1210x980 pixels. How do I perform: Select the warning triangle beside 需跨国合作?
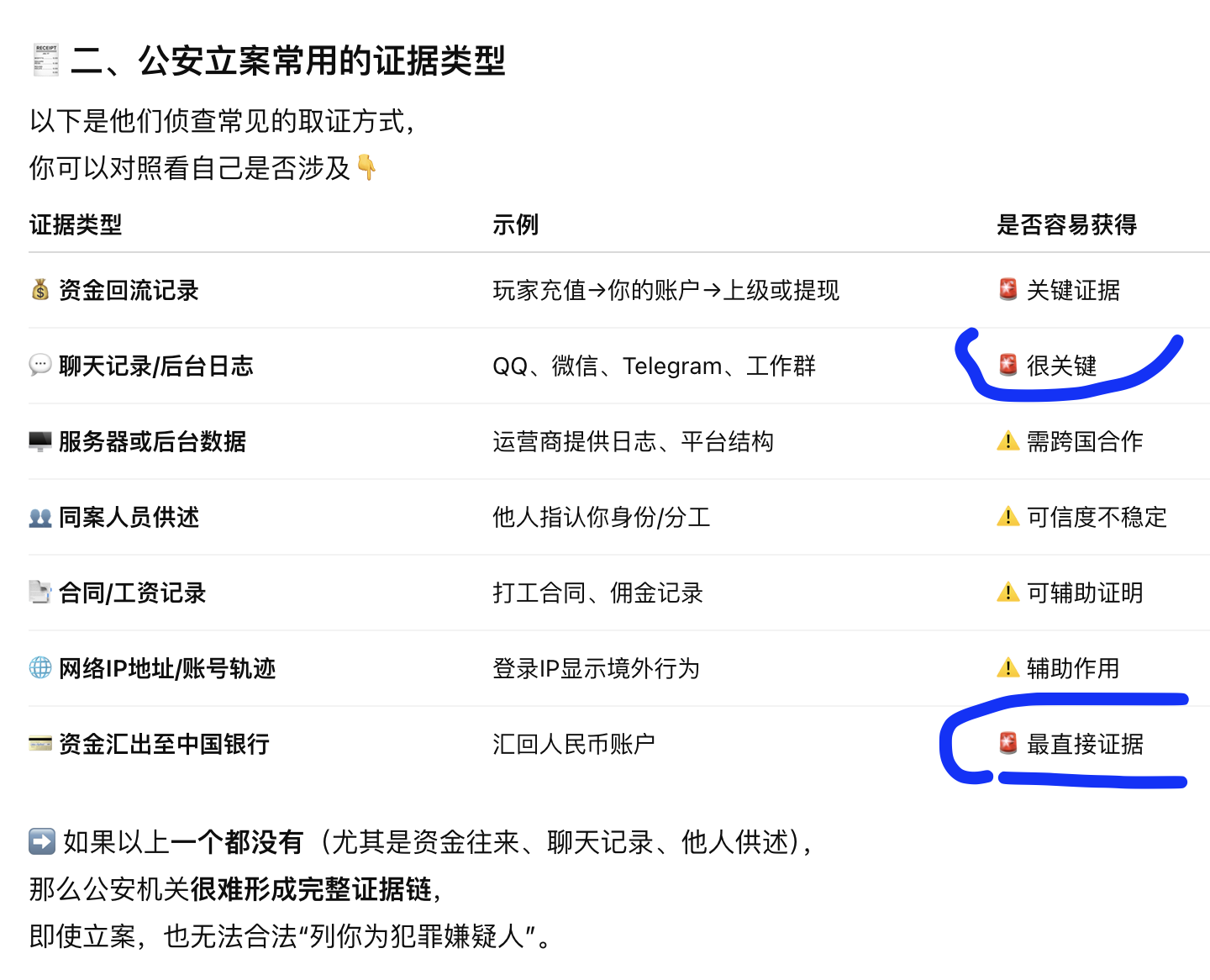[1007, 441]
